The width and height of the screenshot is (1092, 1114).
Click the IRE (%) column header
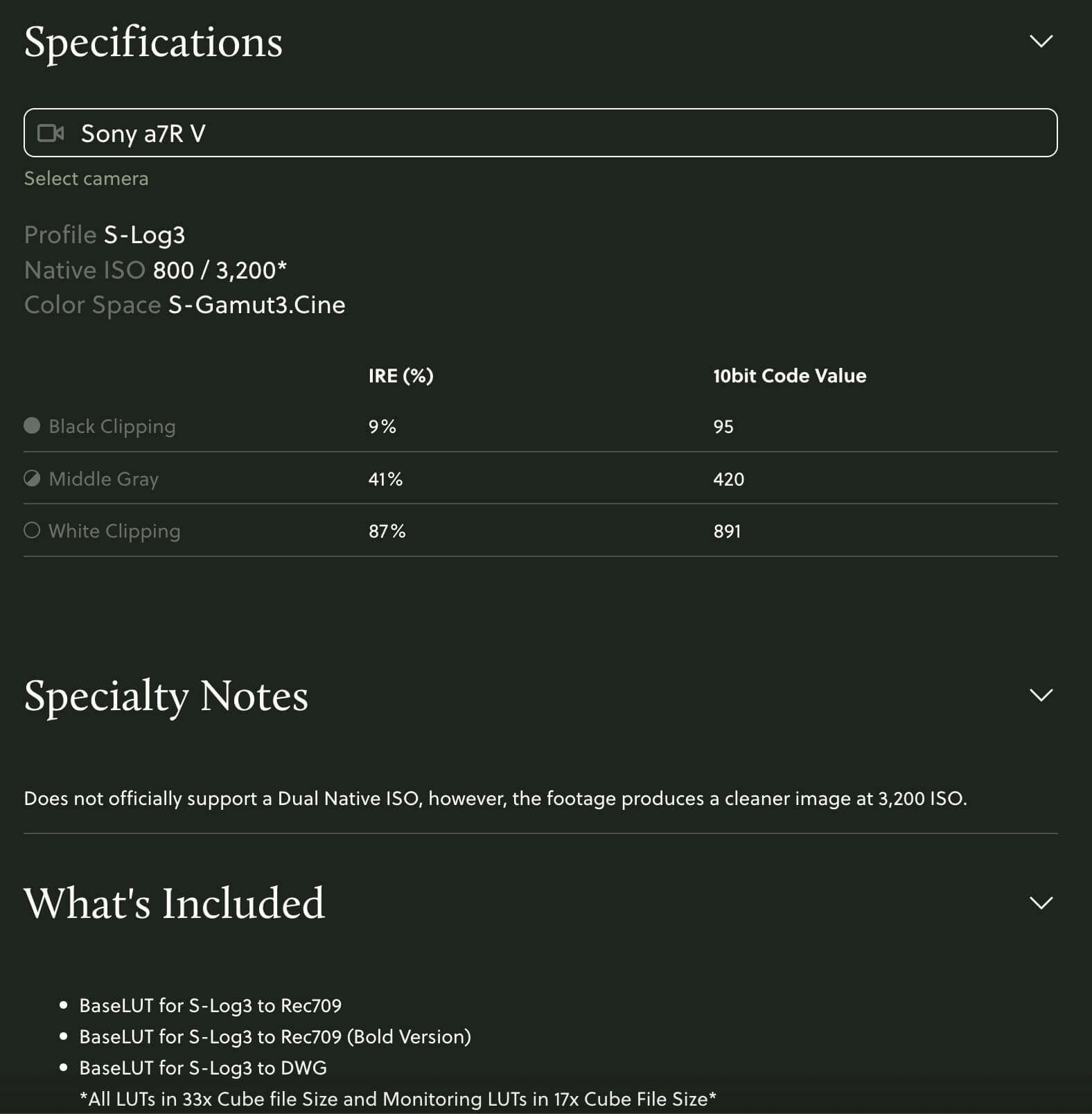coord(400,375)
